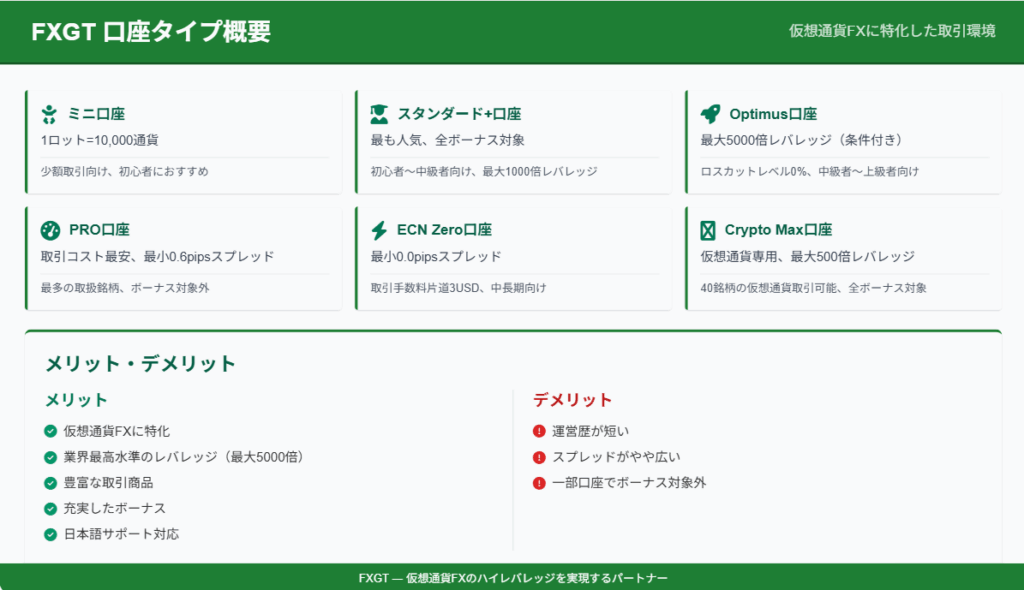Click the graduate icon beside スタンダード+口座
1024x590 pixels.
(x=380, y=114)
